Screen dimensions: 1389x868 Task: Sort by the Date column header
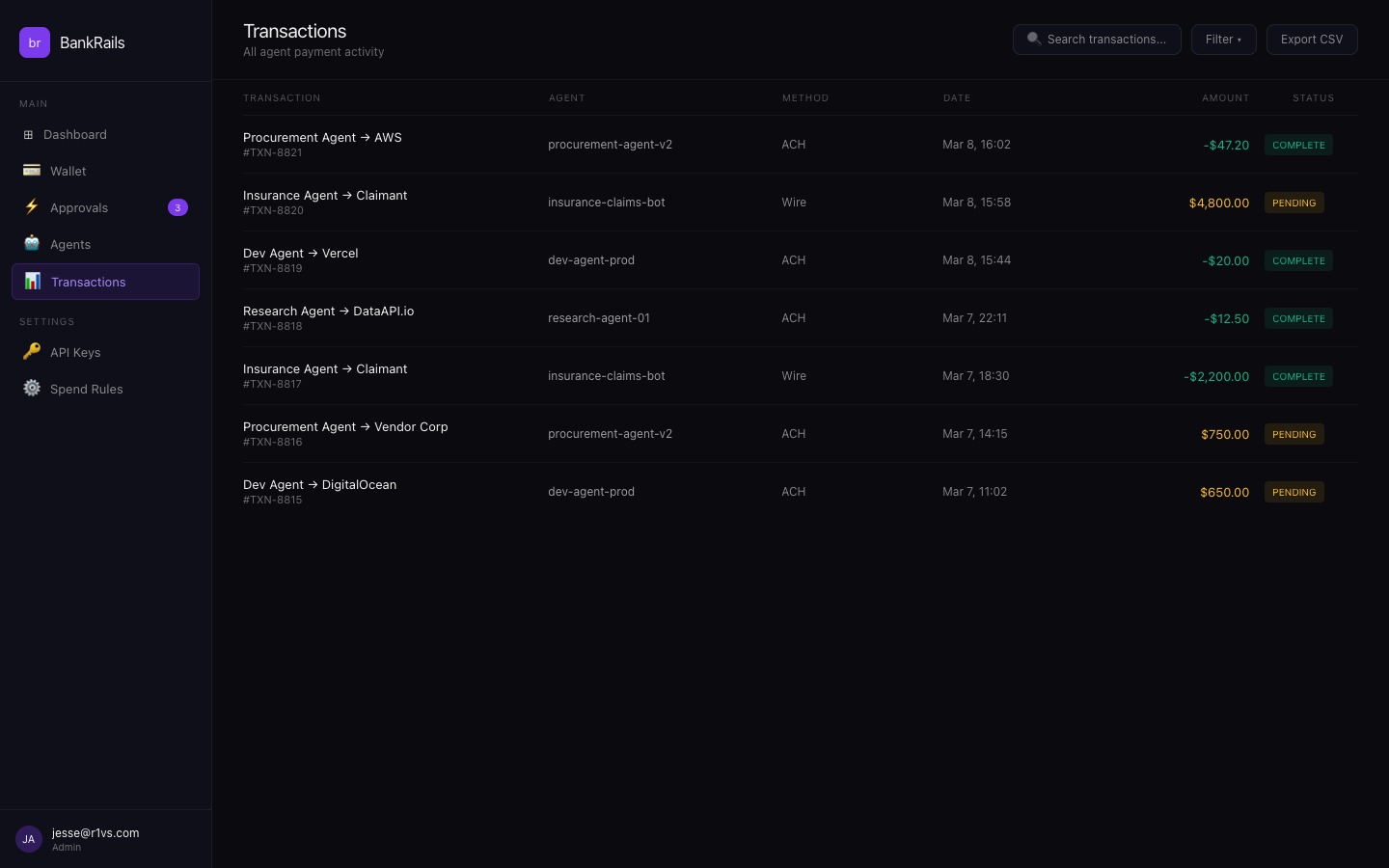click(x=956, y=98)
